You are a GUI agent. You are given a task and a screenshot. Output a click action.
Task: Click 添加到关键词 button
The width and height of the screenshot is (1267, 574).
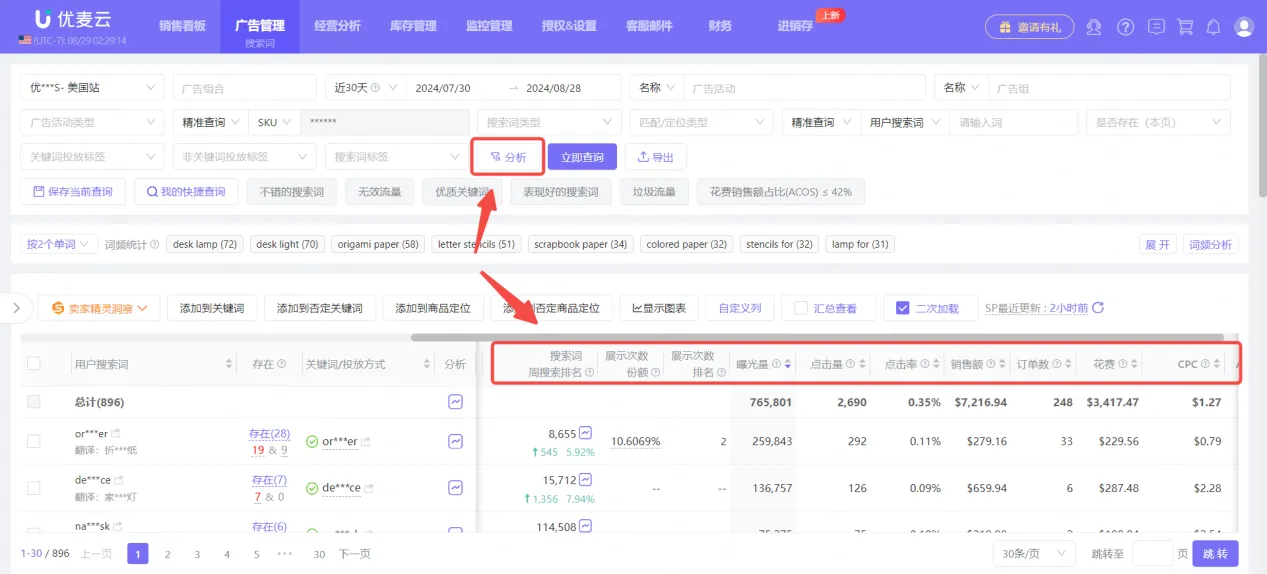click(x=212, y=308)
